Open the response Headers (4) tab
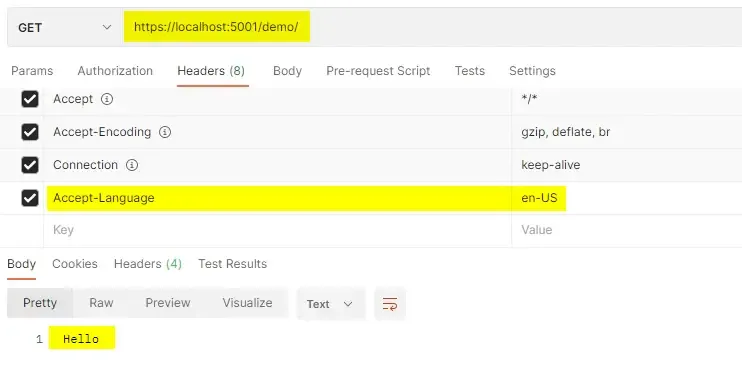The image size is (742, 388). click(x=148, y=264)
